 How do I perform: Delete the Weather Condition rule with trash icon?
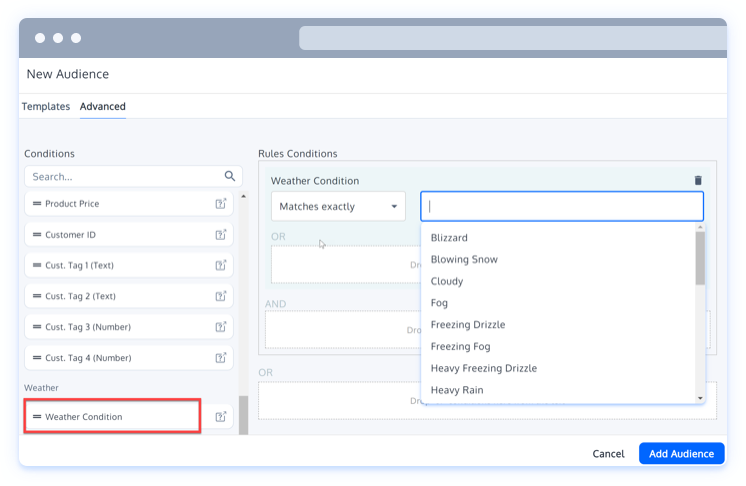(x=698, y=181)
